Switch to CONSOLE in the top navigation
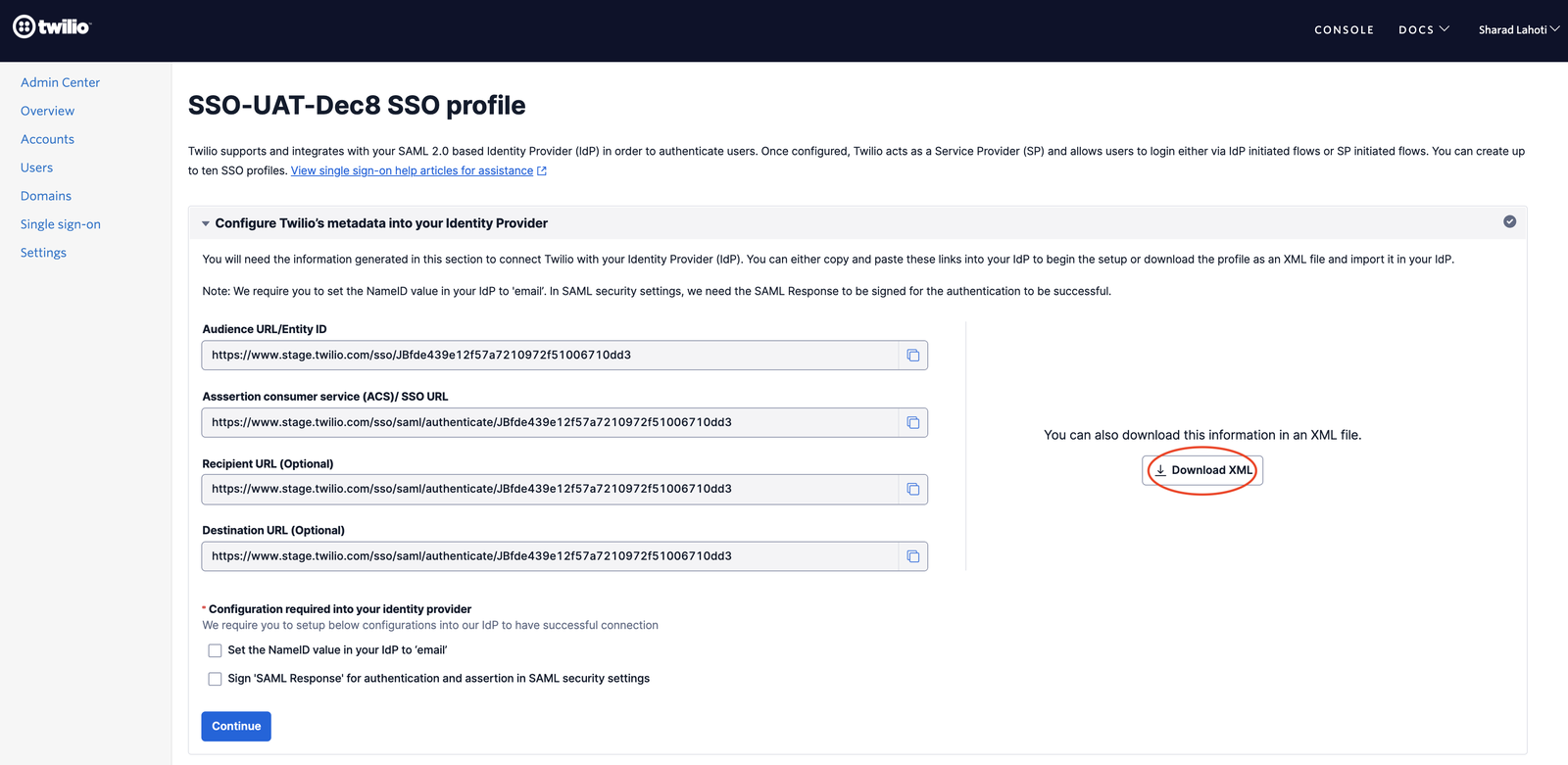The width and height of the screenshot is (1568, 765). pos(1344,29)
